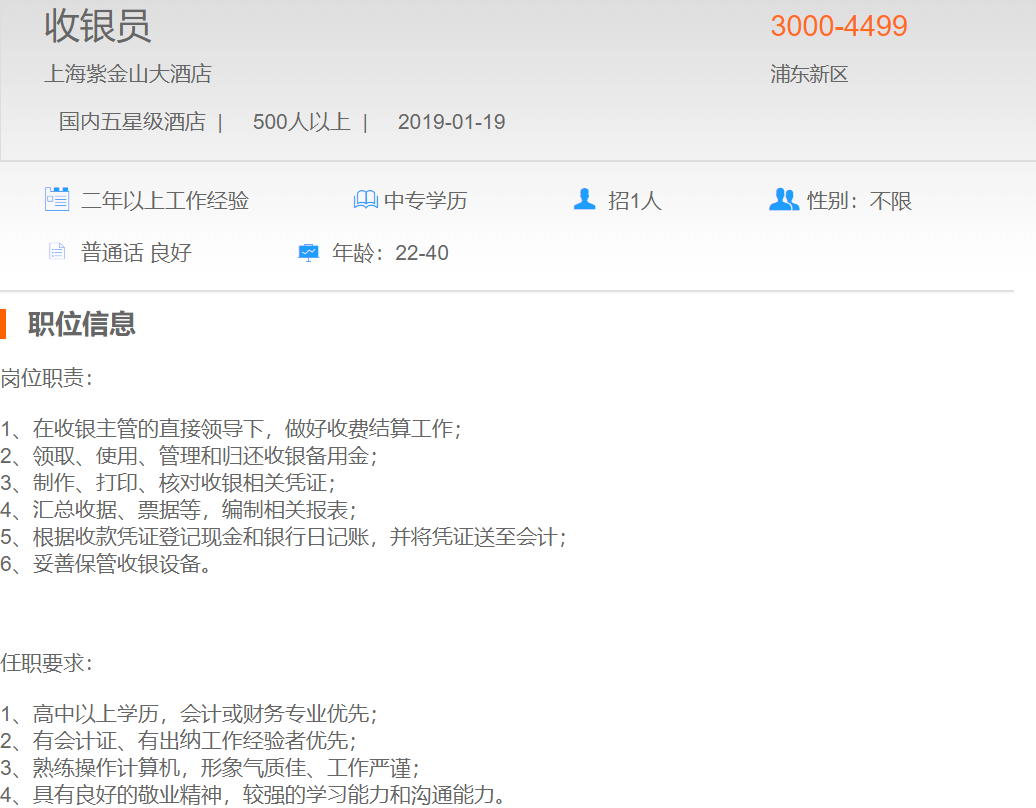This screenshot has height=808, width=1036.
Task: Click the calendar icon beside work experience
Action: [x=57, y=199]
